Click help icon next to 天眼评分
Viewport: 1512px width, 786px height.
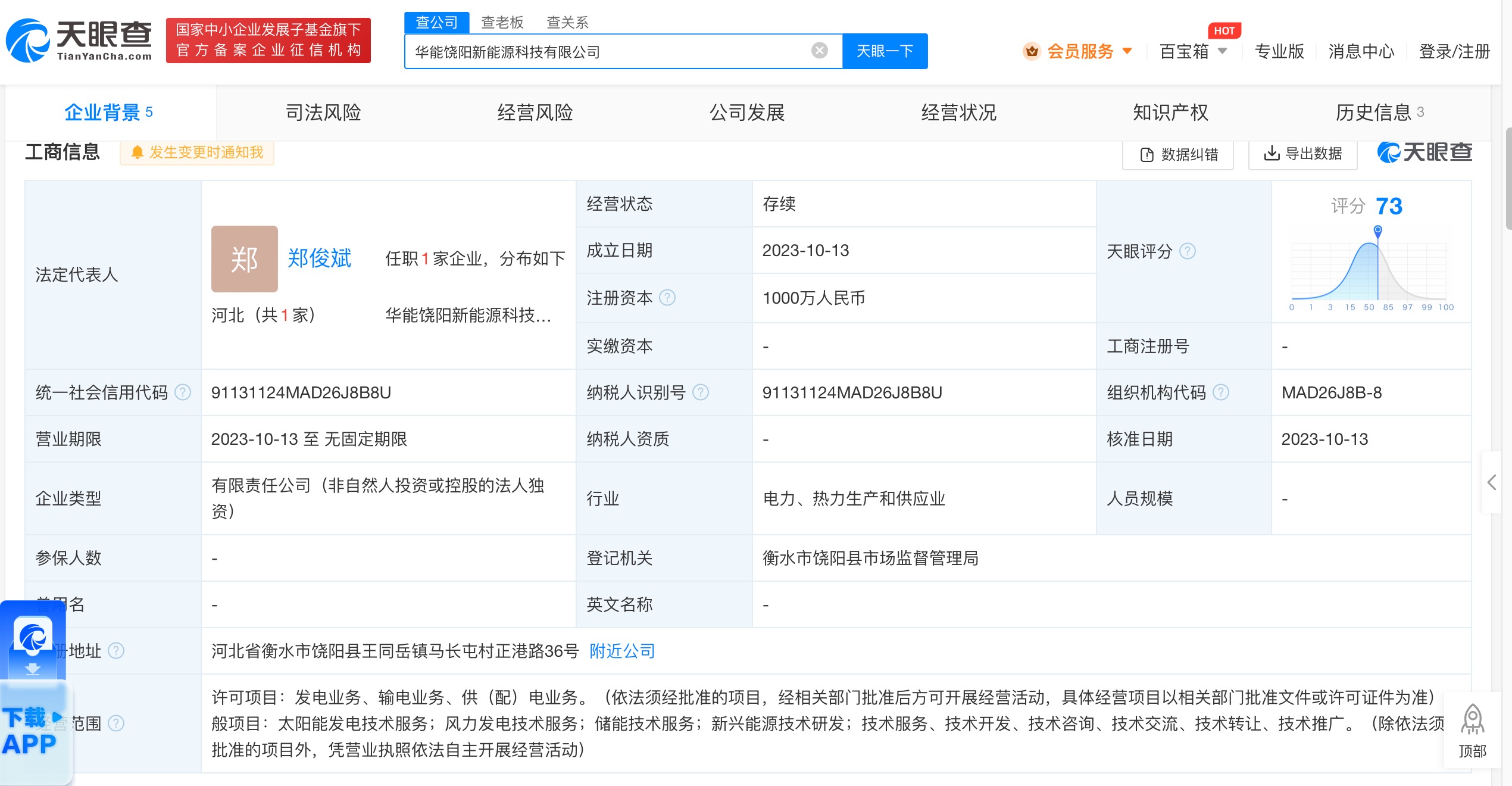click(x=1188, y=251)
